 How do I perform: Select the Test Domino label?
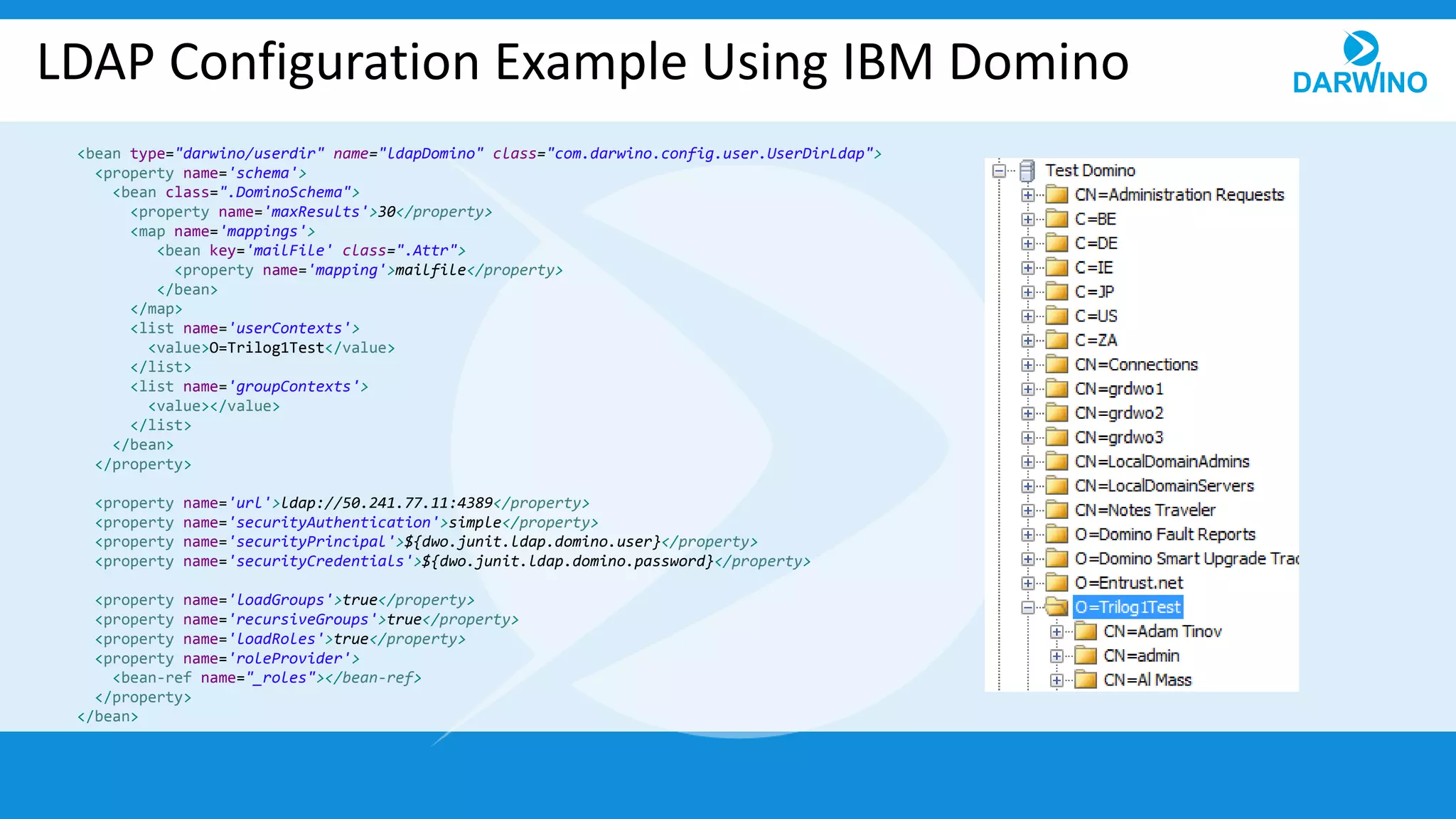point(1090,171)
